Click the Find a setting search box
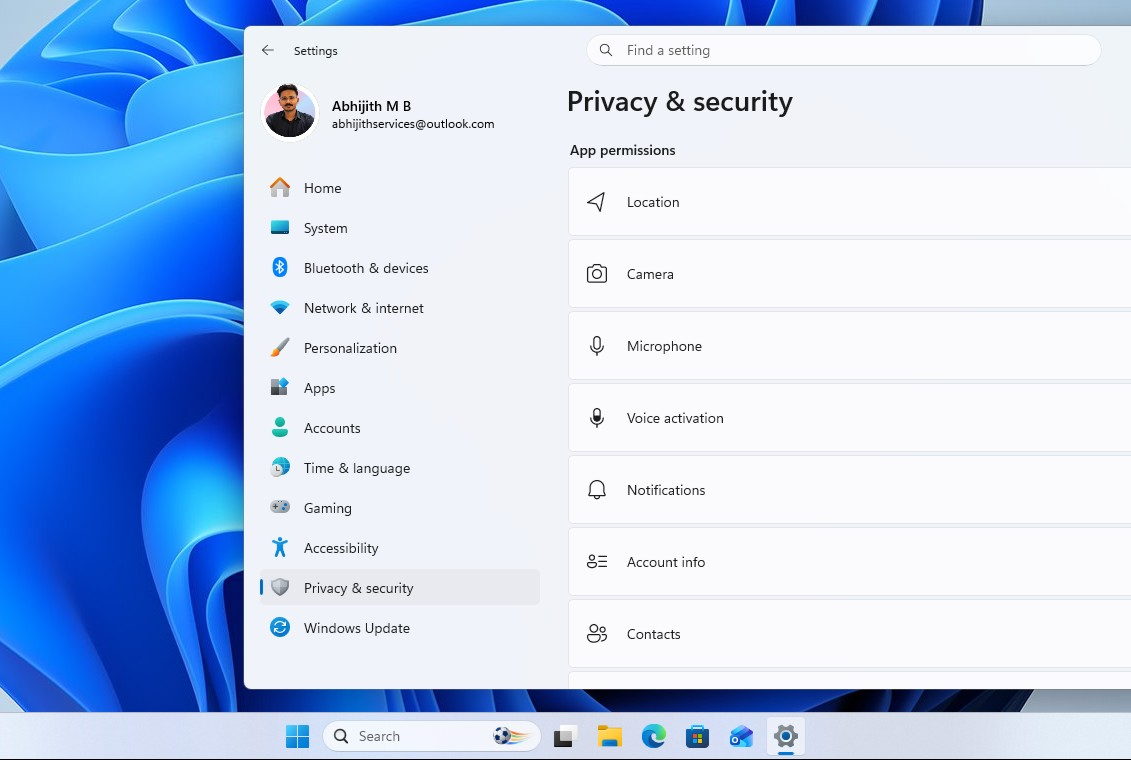 tap(843, 50)
